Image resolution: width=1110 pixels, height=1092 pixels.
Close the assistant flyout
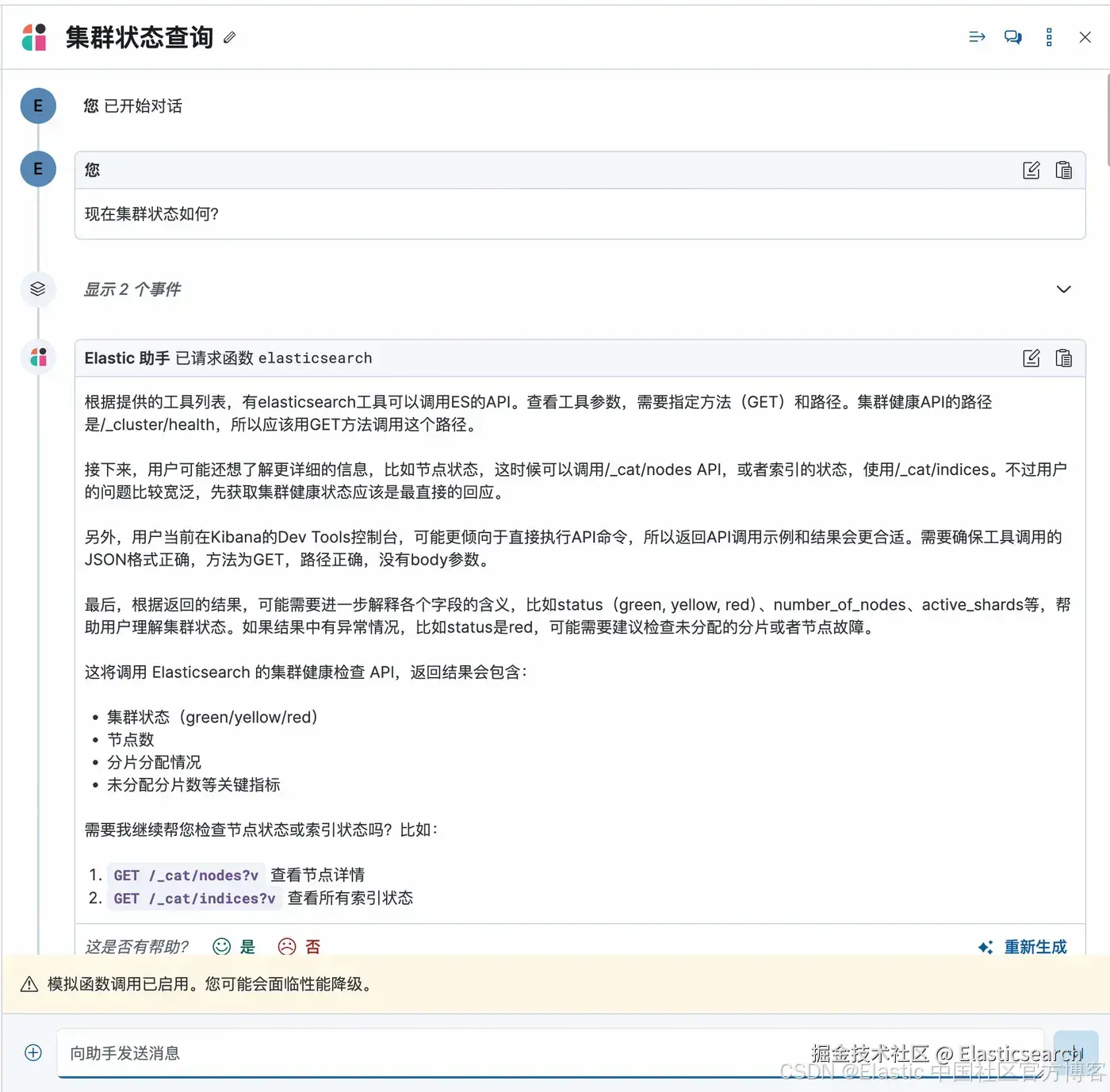click(x=1085, y=37)
